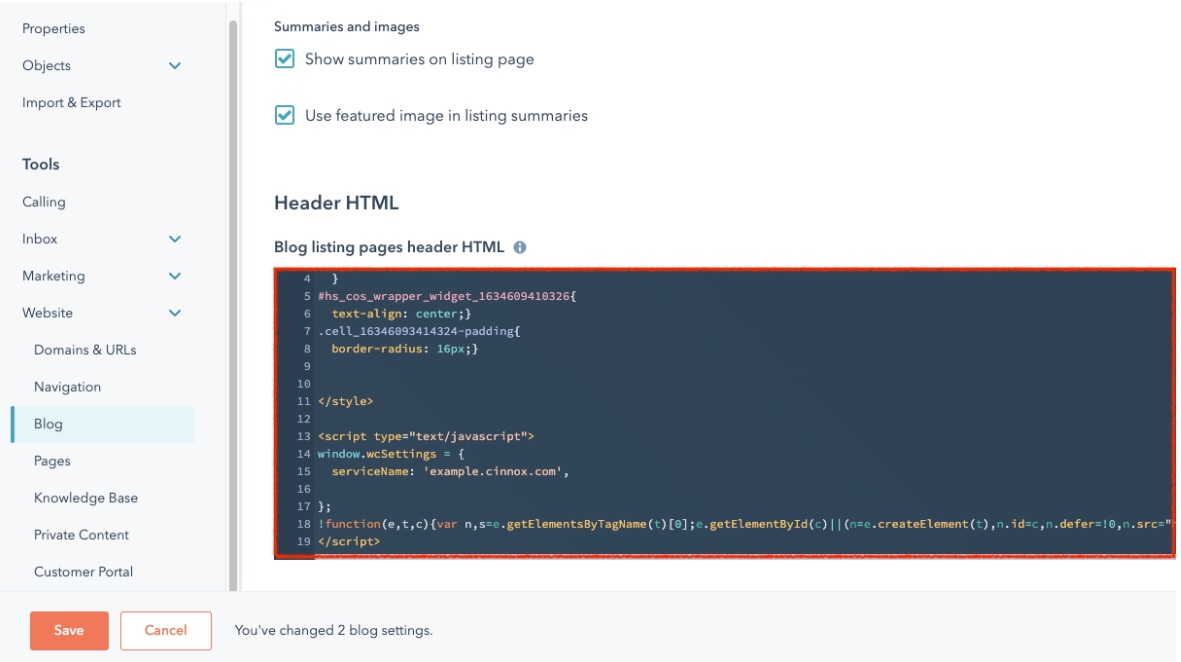Uncheck Show summaries on listing page
Screen dimensions: 1181x662
coord(285,59)
